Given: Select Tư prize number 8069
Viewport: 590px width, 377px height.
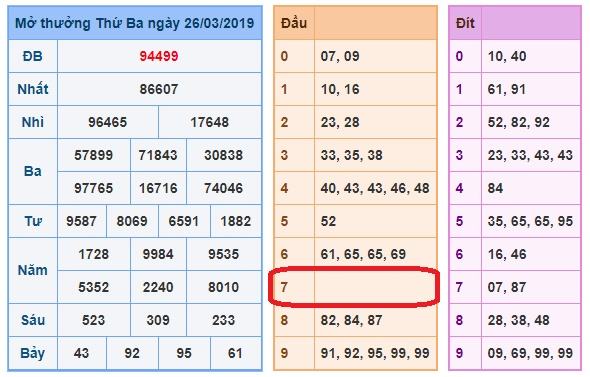Looking at the screenshot, I should click(132, 221).
